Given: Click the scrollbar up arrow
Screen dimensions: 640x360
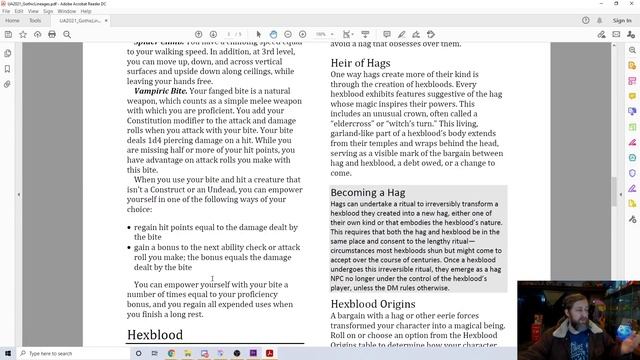Looking at the screenshot, I should (x=613, y=45).
